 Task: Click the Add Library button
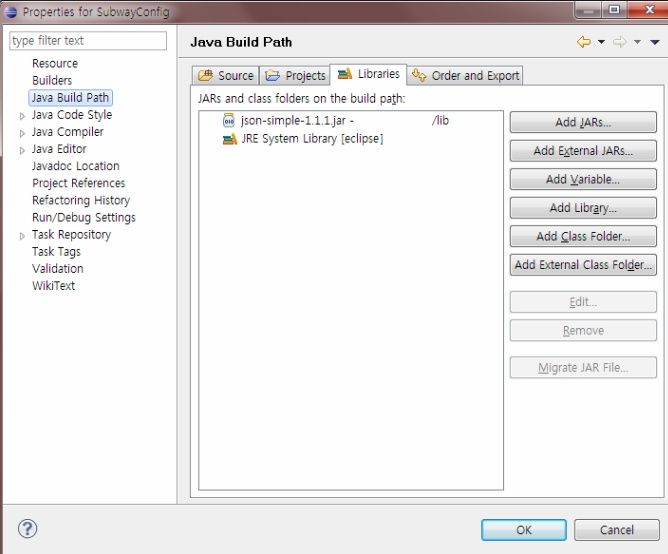[x=583, y=208]
